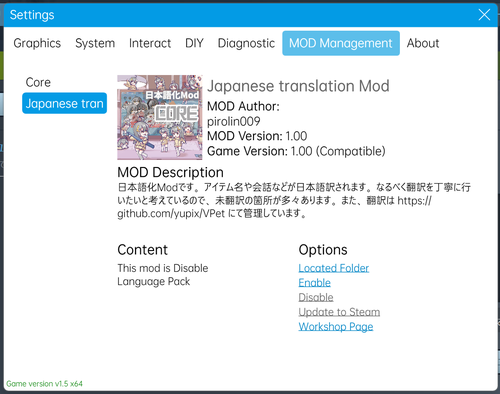
Task: Enable the Japanese translation mod
Action: pyautogui.click(x=314, y=283)
